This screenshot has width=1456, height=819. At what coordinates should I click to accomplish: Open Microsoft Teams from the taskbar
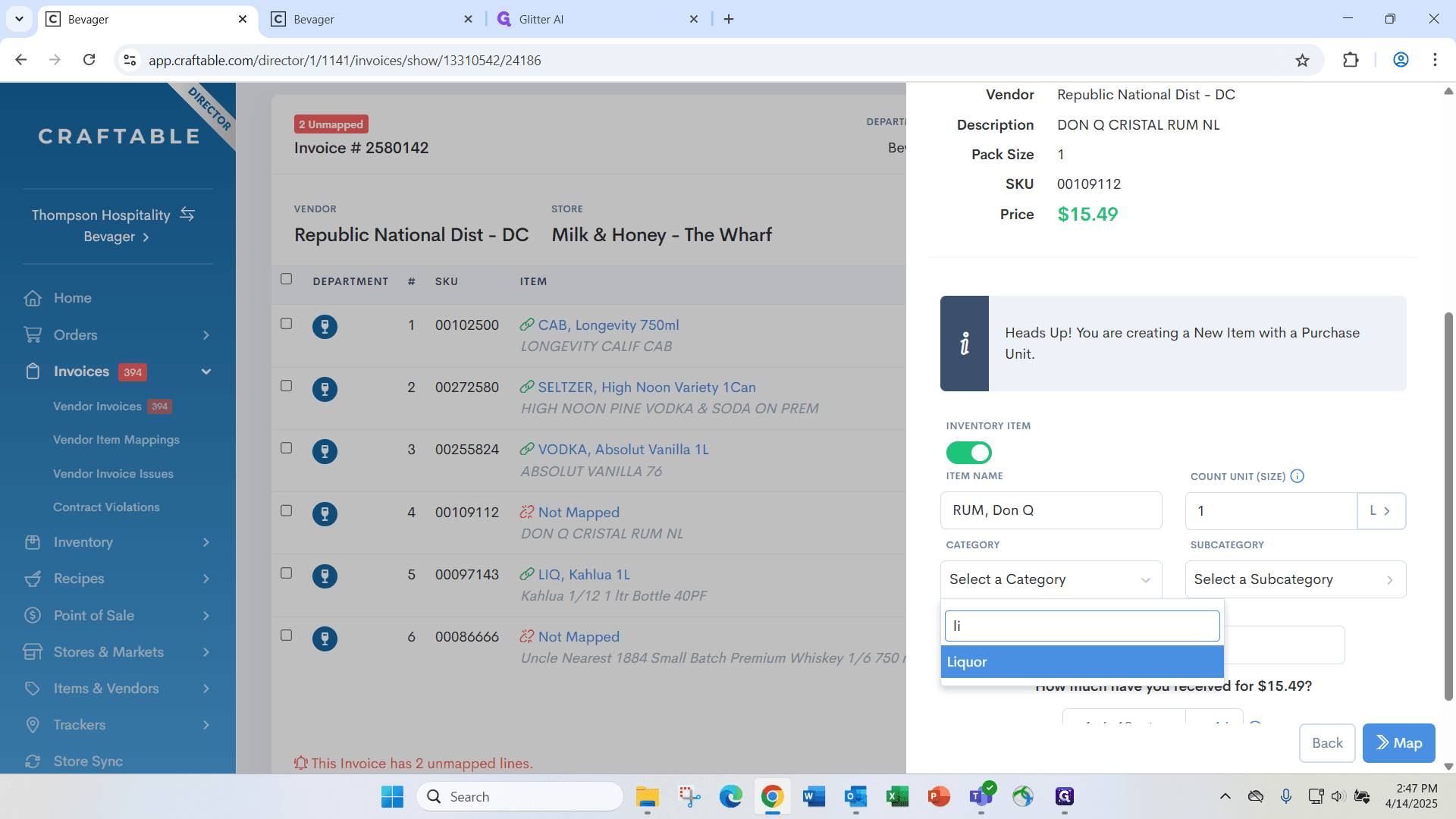(x=981, y=797)
